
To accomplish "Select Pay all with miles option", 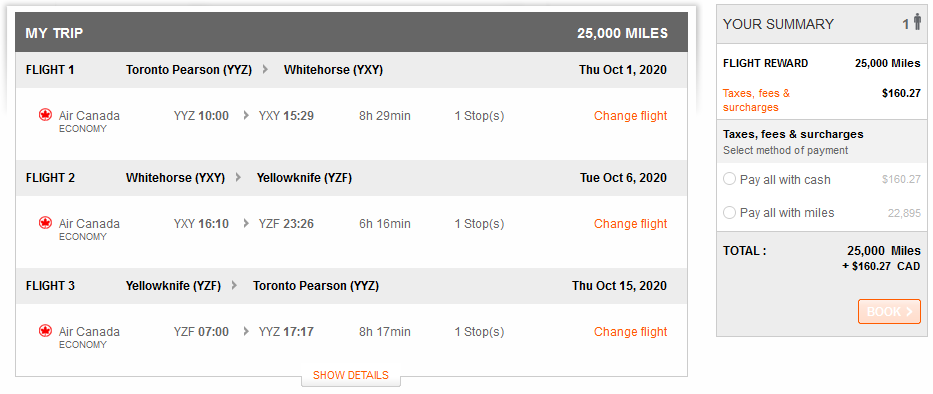I will click(729, 212).
